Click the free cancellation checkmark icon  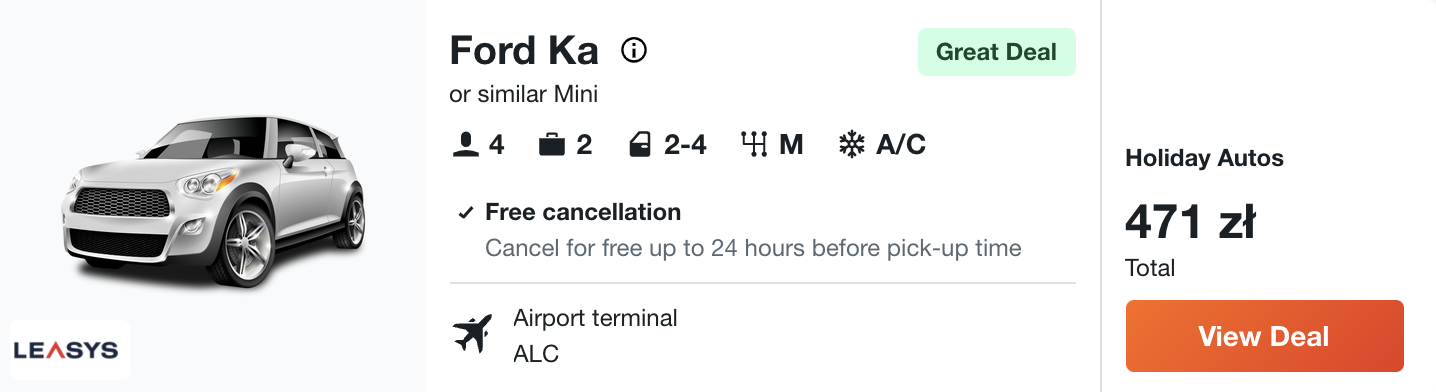[x=465, y=213]
